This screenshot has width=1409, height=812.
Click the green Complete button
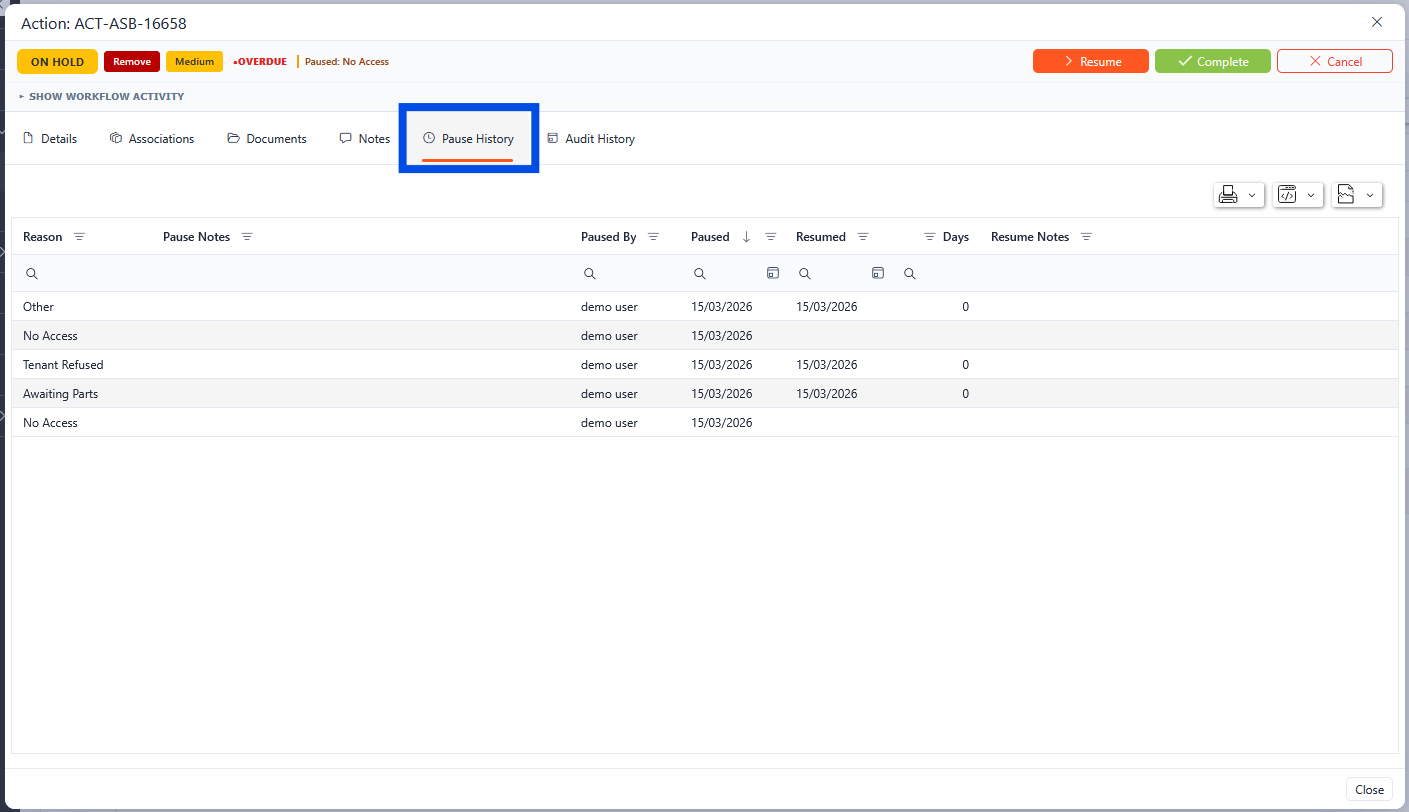[1212, 62]
